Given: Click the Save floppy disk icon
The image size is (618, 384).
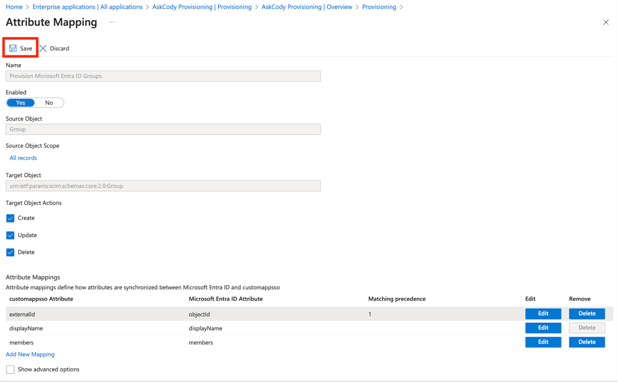Looking at the screenshot, I should click(x=13, y=48).
